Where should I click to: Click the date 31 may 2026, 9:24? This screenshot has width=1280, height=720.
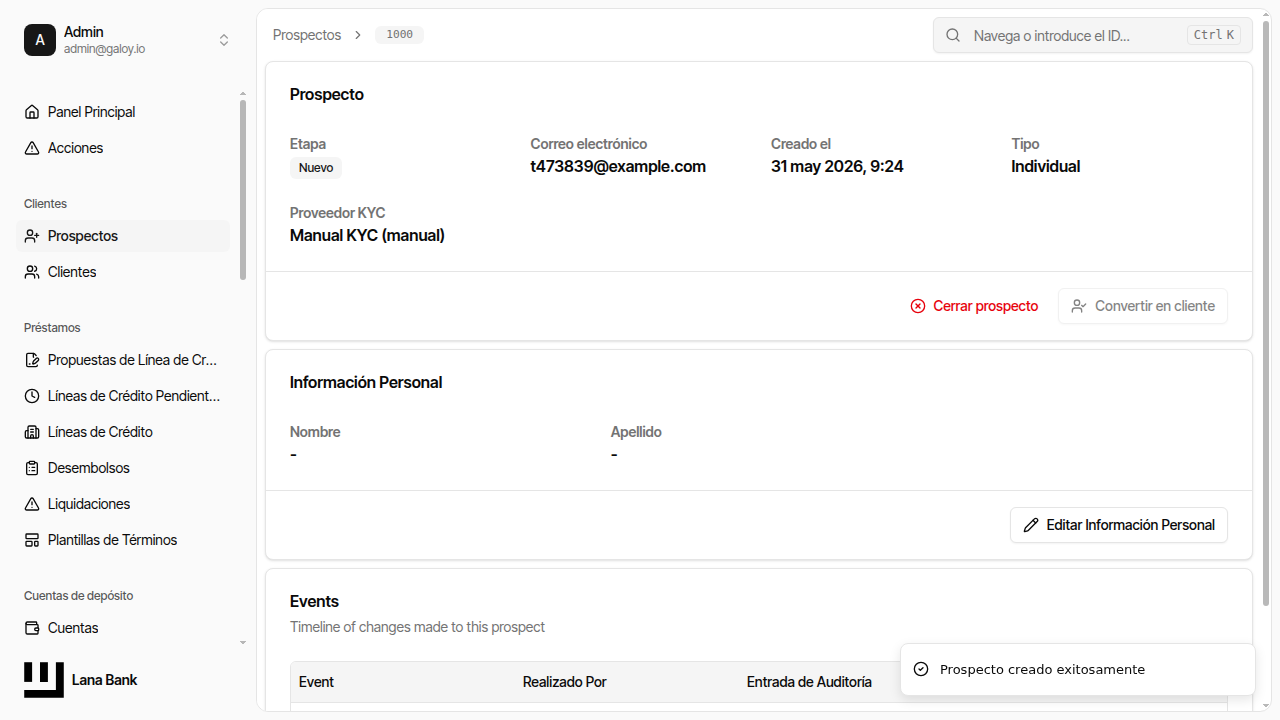837,167
